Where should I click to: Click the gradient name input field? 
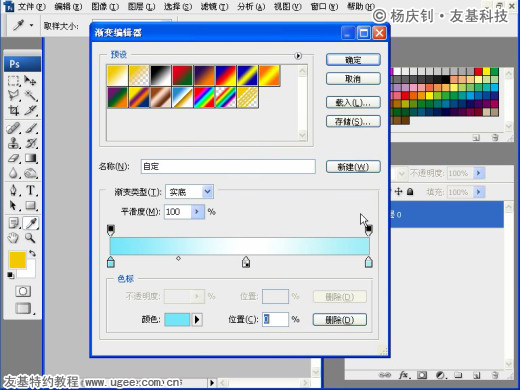point(228,166)
